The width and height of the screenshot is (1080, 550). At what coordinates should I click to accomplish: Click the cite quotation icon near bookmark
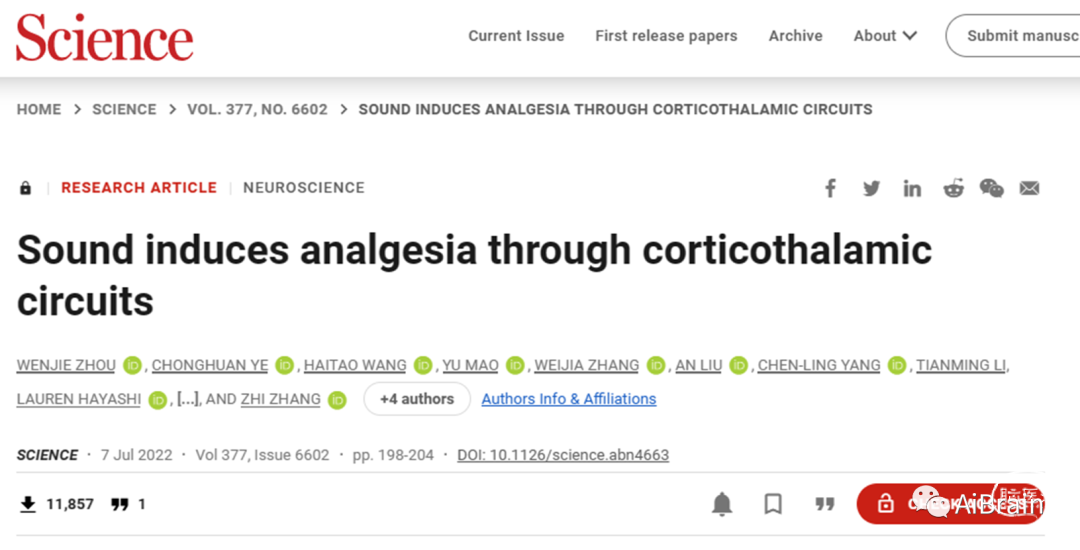(824, 504)
